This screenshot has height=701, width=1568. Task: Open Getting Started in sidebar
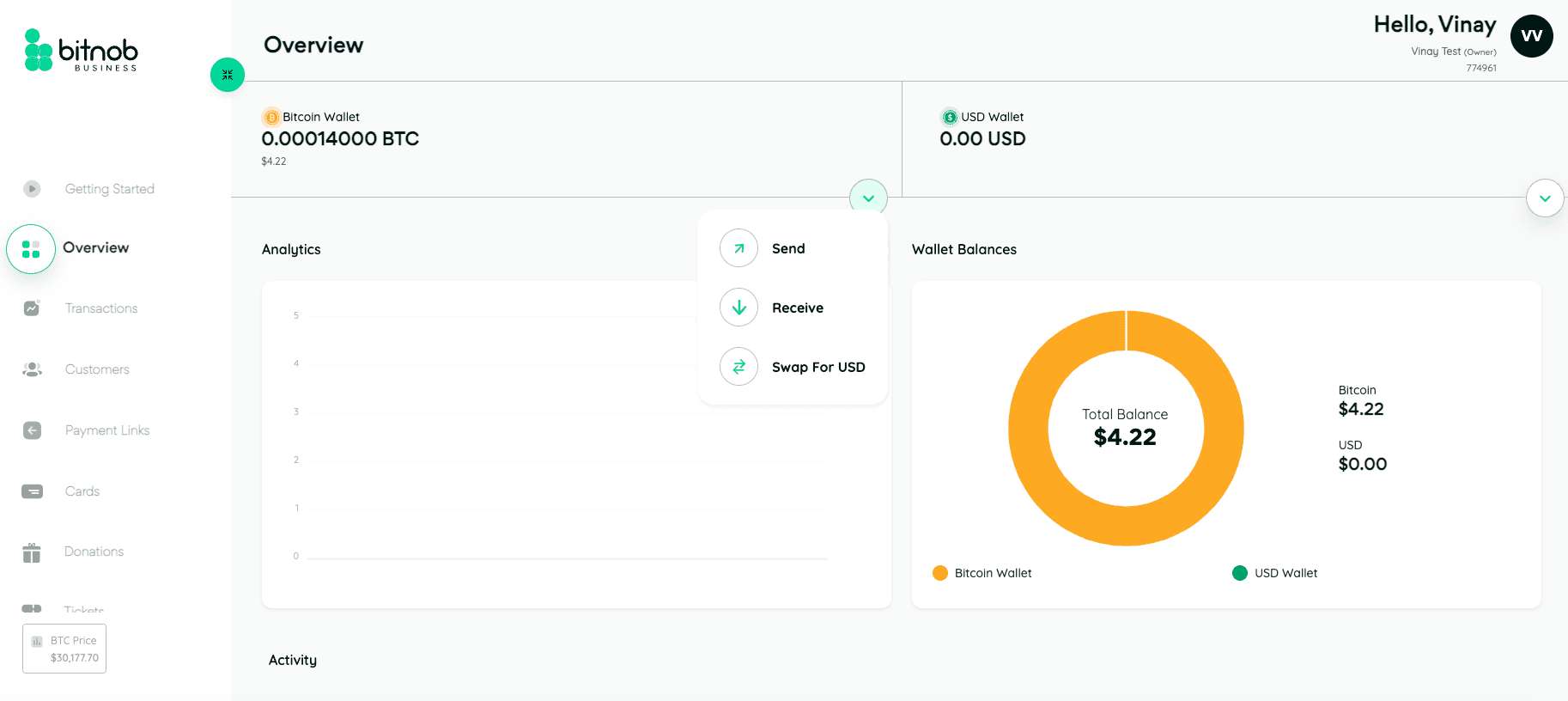(110, 189)
